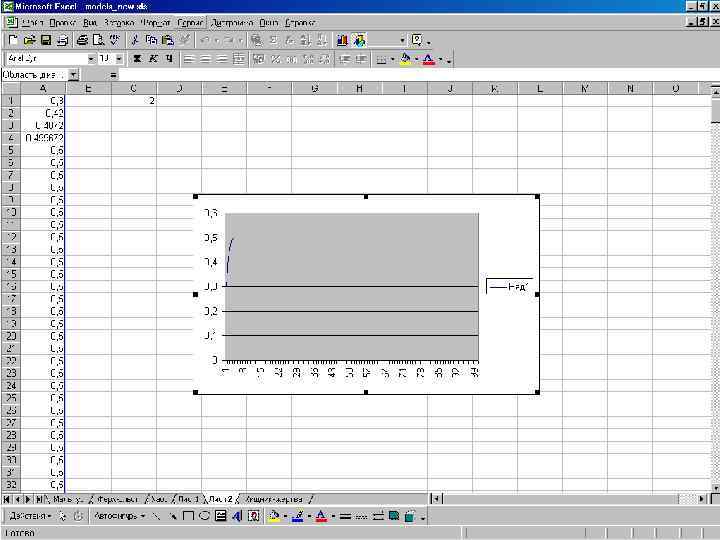Open the Файл menu
This screenshot has height=540, width=720.
pyautogui.click(x=32, y=22)
